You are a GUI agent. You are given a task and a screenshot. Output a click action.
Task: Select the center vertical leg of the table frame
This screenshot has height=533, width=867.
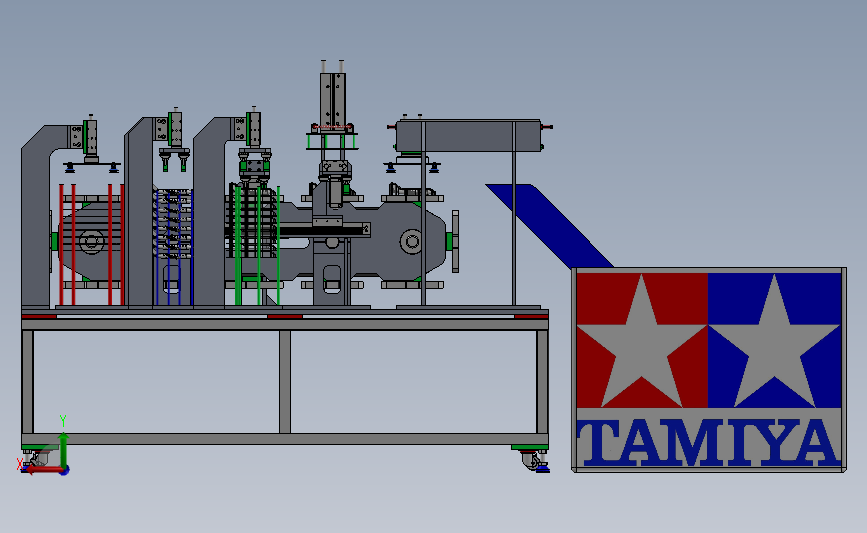[285, 382]
